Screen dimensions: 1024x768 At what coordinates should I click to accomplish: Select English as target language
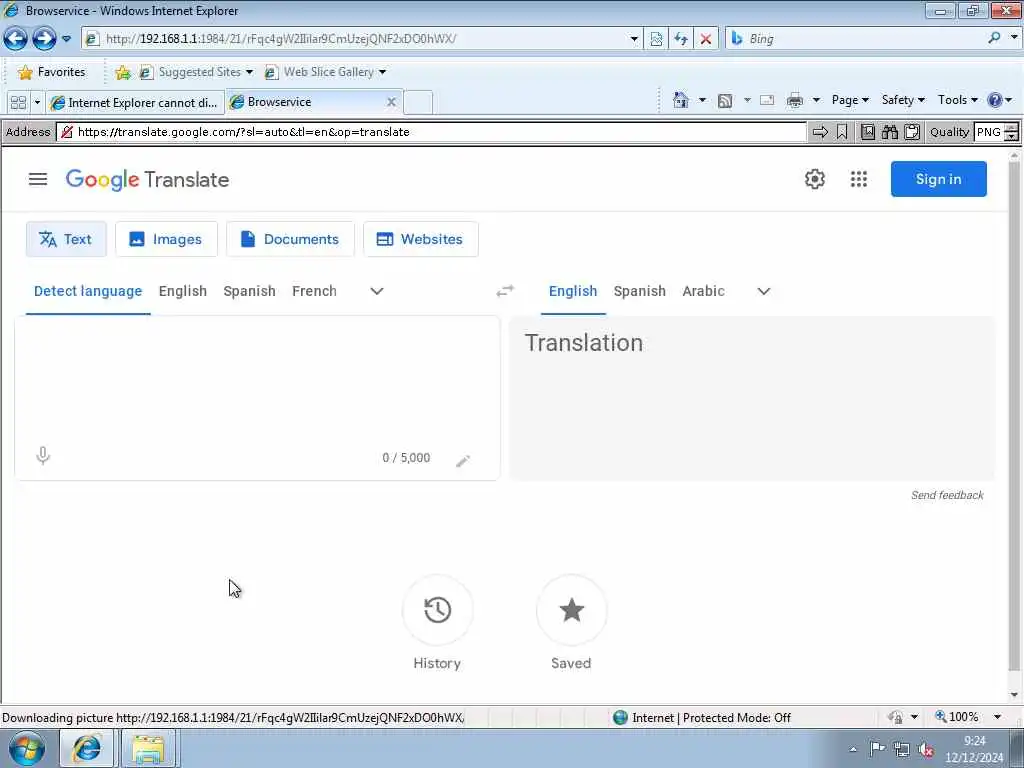click(573, 291)
